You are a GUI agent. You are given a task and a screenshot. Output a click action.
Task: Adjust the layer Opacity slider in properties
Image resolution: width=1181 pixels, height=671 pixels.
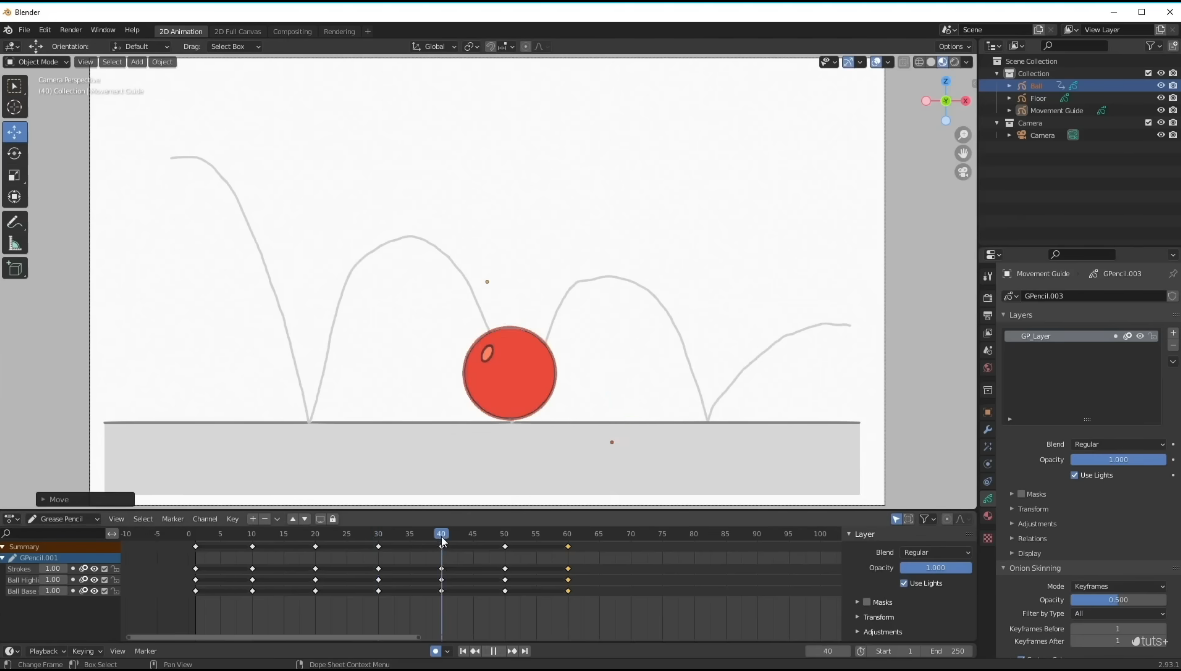tap(1118, 459)
